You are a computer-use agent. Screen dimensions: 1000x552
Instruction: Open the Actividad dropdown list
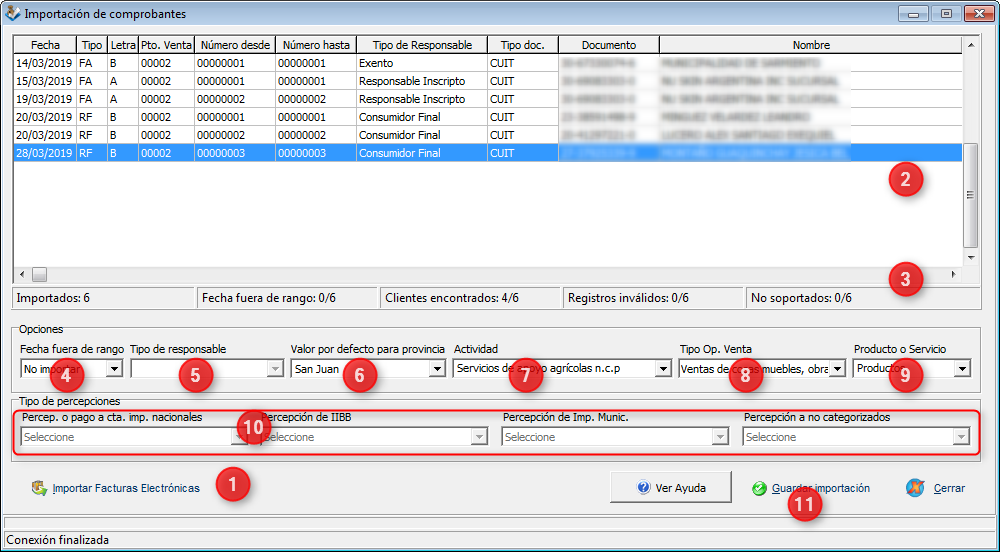pyautogui.click(x=662, y=369)
